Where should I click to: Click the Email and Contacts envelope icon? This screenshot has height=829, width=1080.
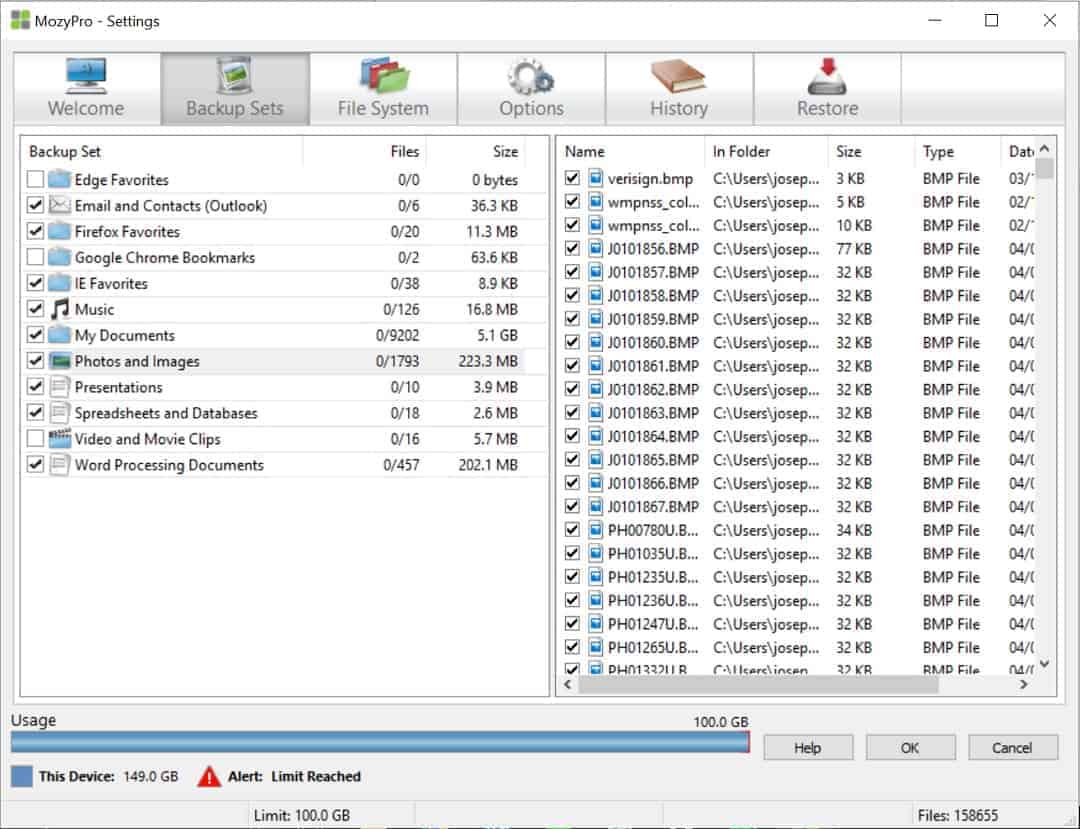(x=60, y=205)
